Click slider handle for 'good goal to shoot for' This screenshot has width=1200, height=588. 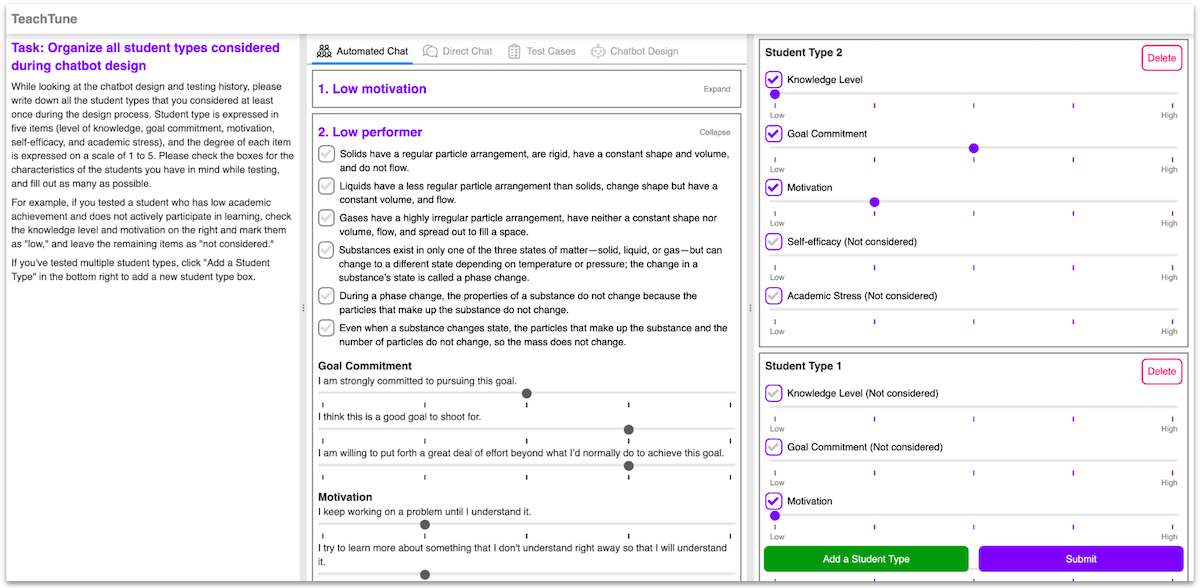pyautogui.click(x=628, y=430)
